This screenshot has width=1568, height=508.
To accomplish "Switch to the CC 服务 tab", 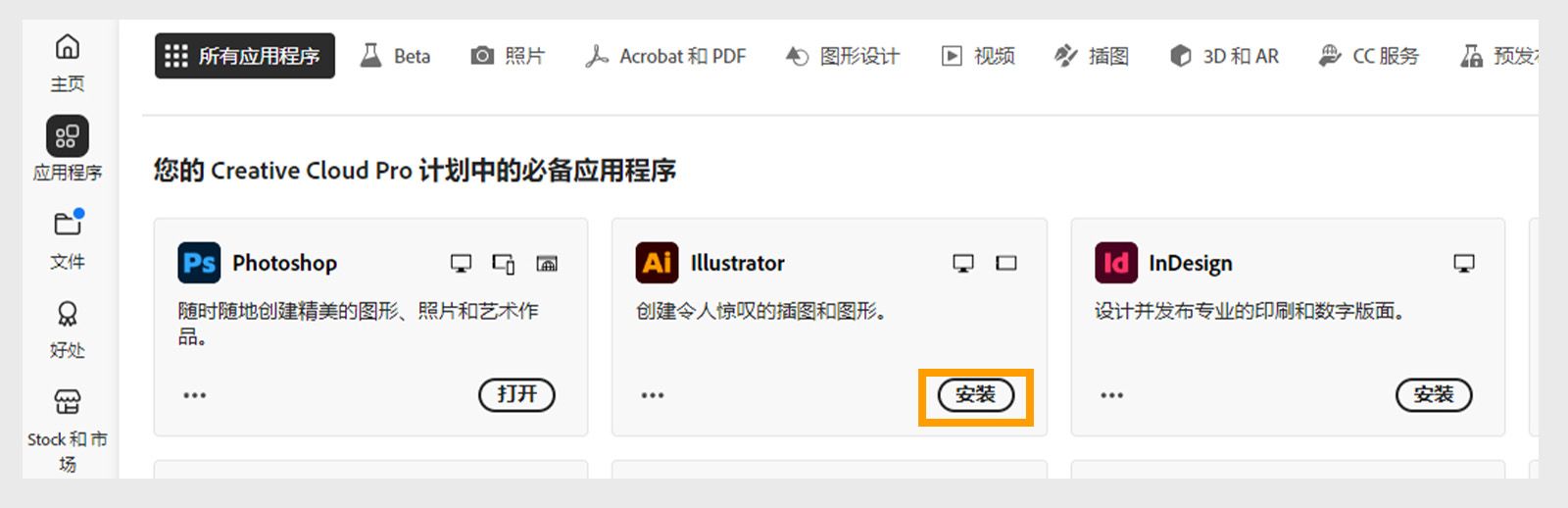I will click(x=1369, y=56).
